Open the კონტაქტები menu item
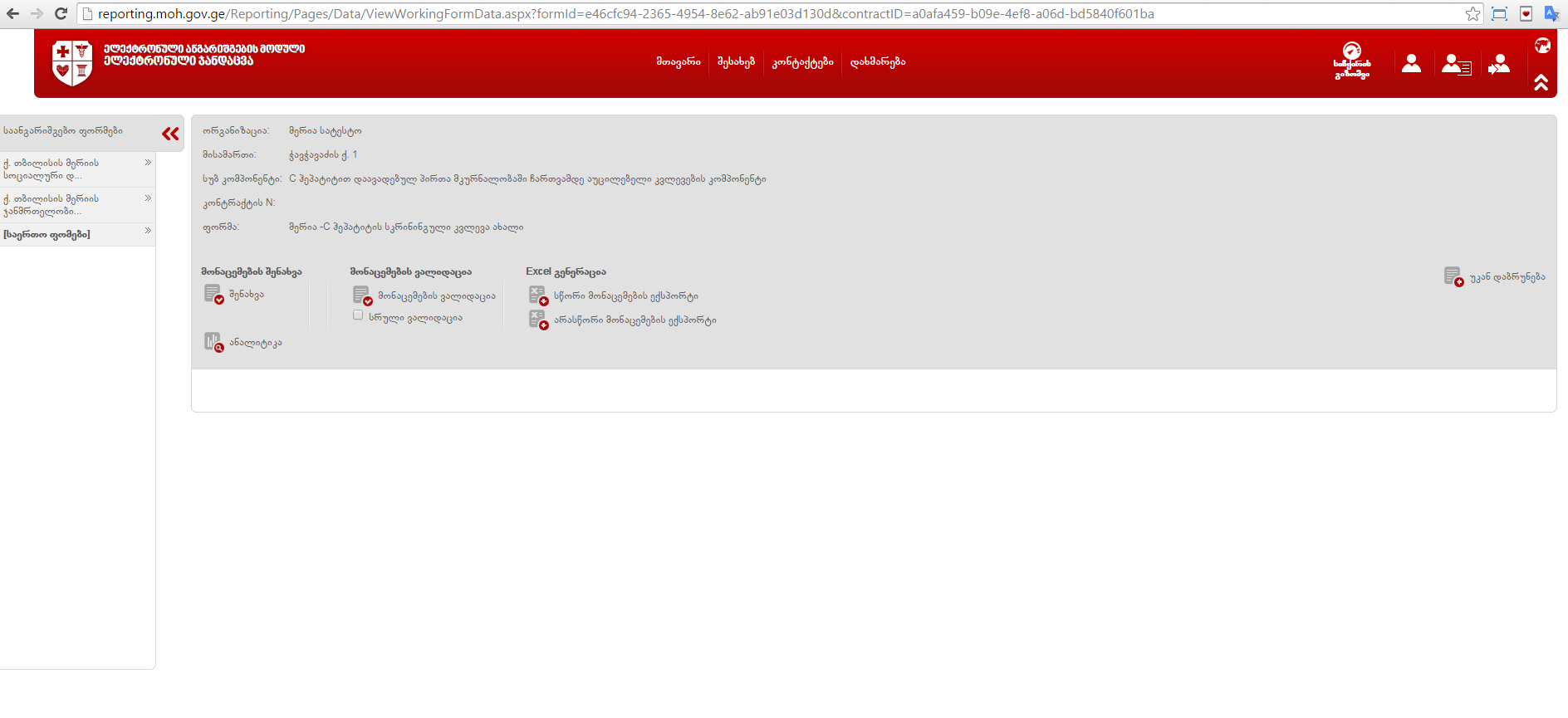The image size is (1568, 718). click(802, 62)
